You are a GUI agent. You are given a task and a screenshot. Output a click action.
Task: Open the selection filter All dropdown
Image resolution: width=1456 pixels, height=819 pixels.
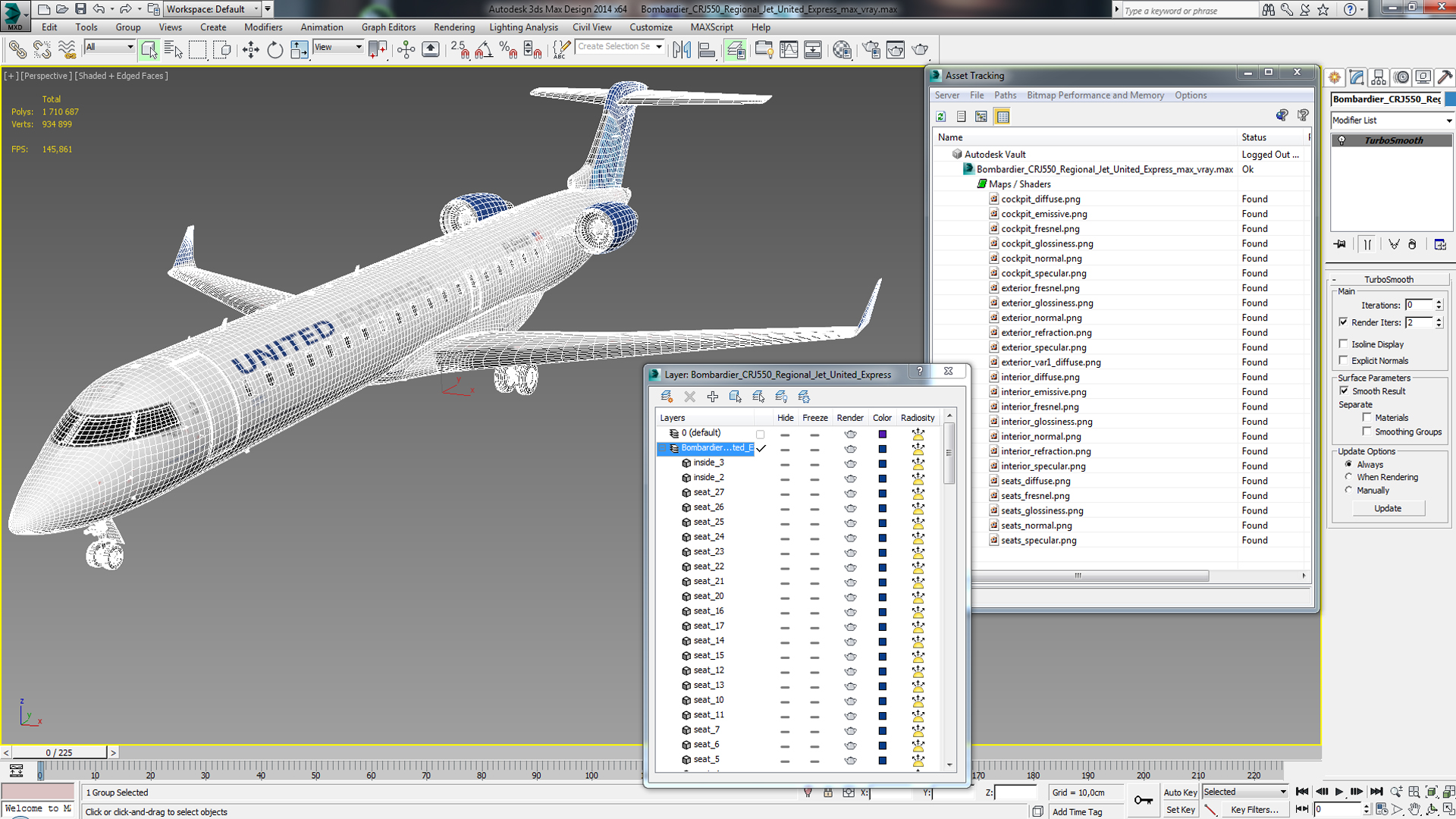click(109, 47)
